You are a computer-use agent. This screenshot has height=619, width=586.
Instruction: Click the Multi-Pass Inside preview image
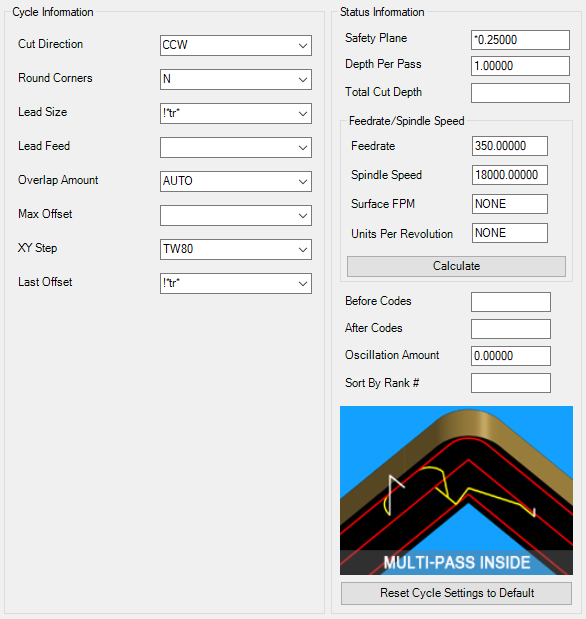point(456,490)
